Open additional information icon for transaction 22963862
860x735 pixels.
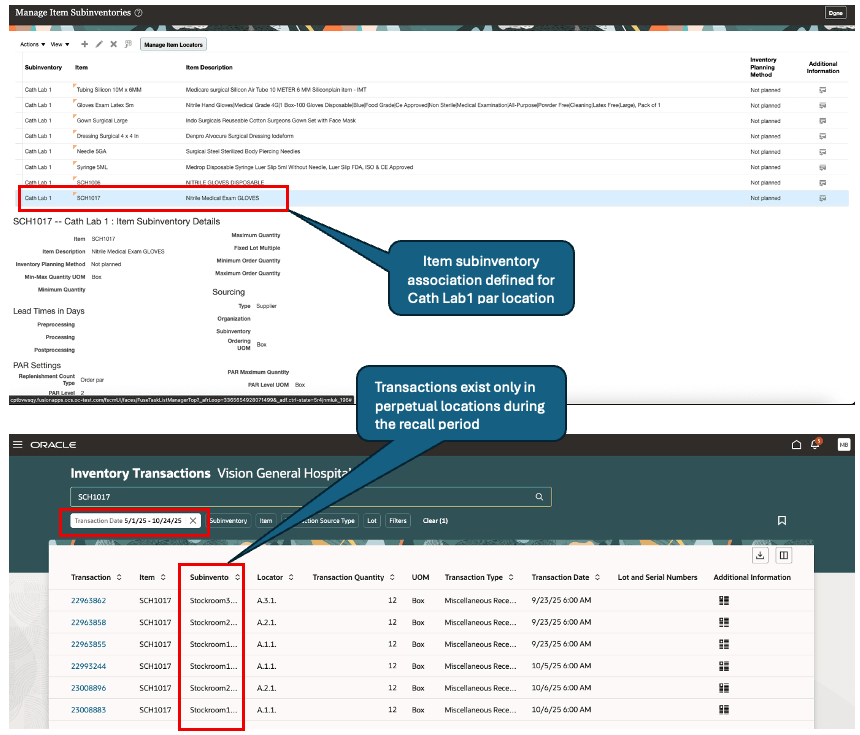[x=724, y=600]
